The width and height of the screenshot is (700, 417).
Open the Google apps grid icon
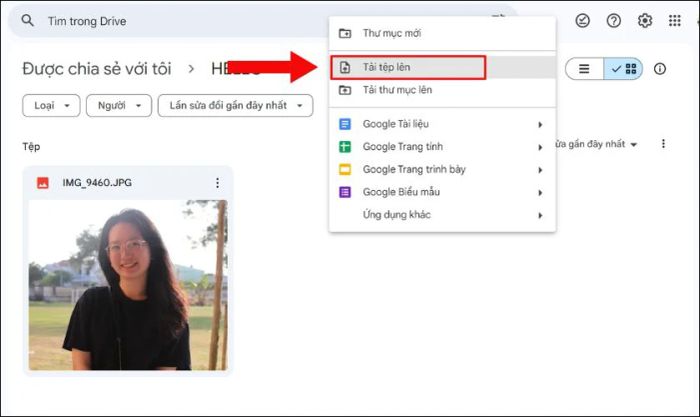click(x=675, y=21)
